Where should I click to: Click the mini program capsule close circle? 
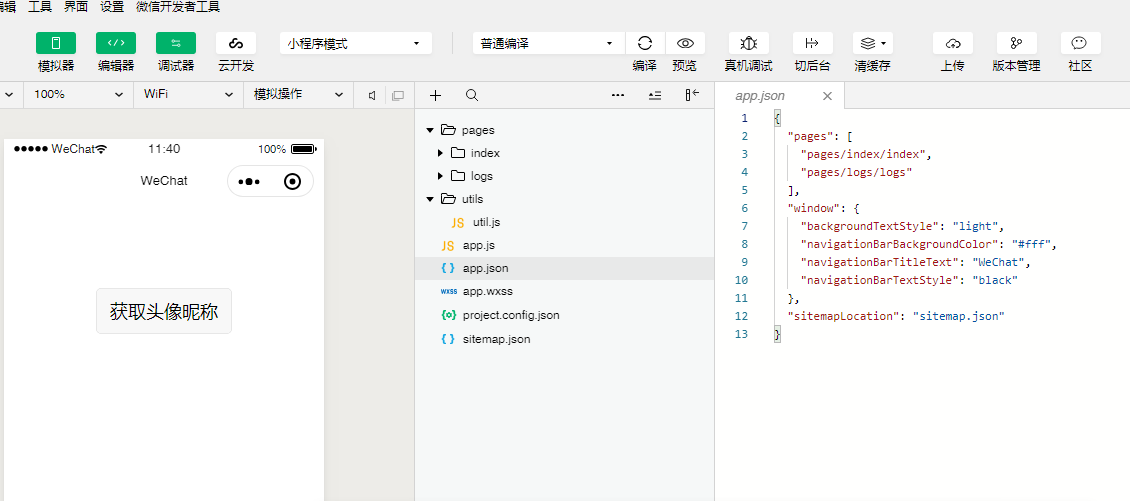292,182
